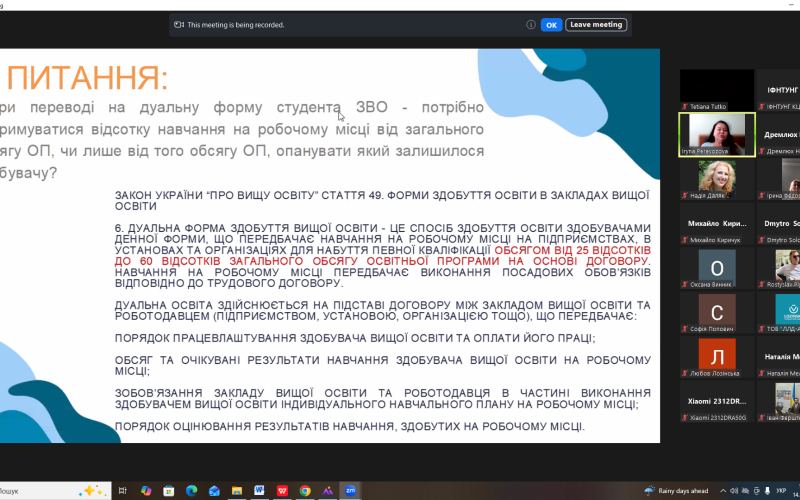Image resolution: width=800 pixels, height=500 pixels.
Task: Click the recording camera icon in banner
Action: click(x=179, y=24)
